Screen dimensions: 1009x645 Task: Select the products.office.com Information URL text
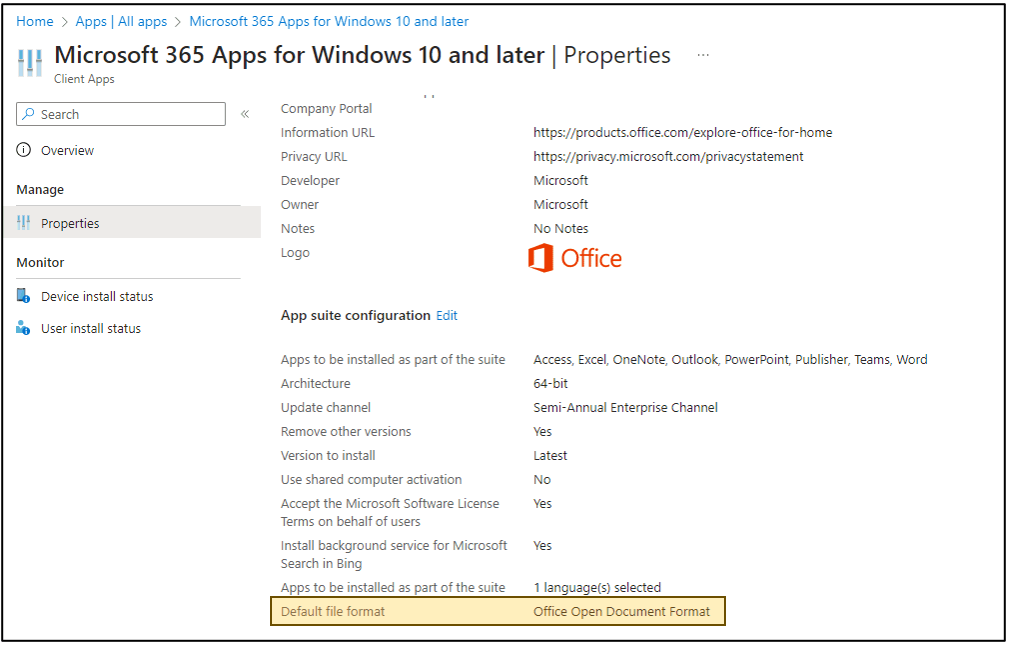[x=682, y=133]
